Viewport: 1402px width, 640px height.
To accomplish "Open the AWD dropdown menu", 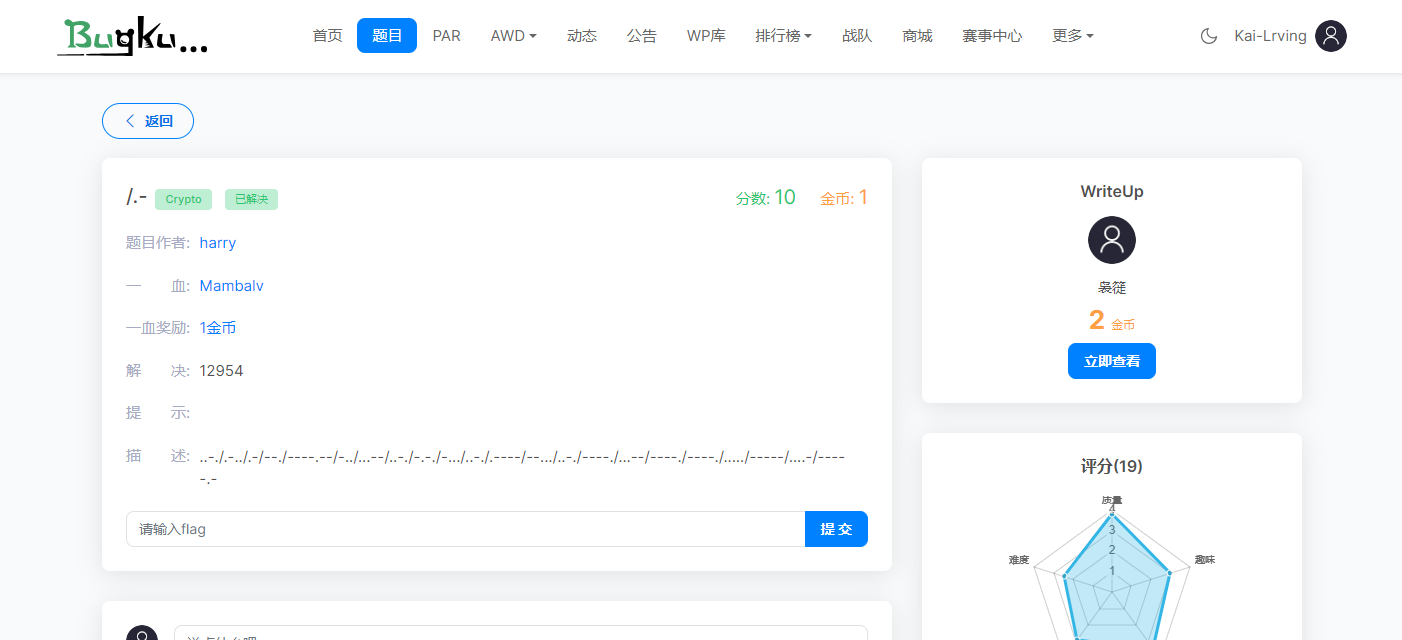I will tap(513, 35).
